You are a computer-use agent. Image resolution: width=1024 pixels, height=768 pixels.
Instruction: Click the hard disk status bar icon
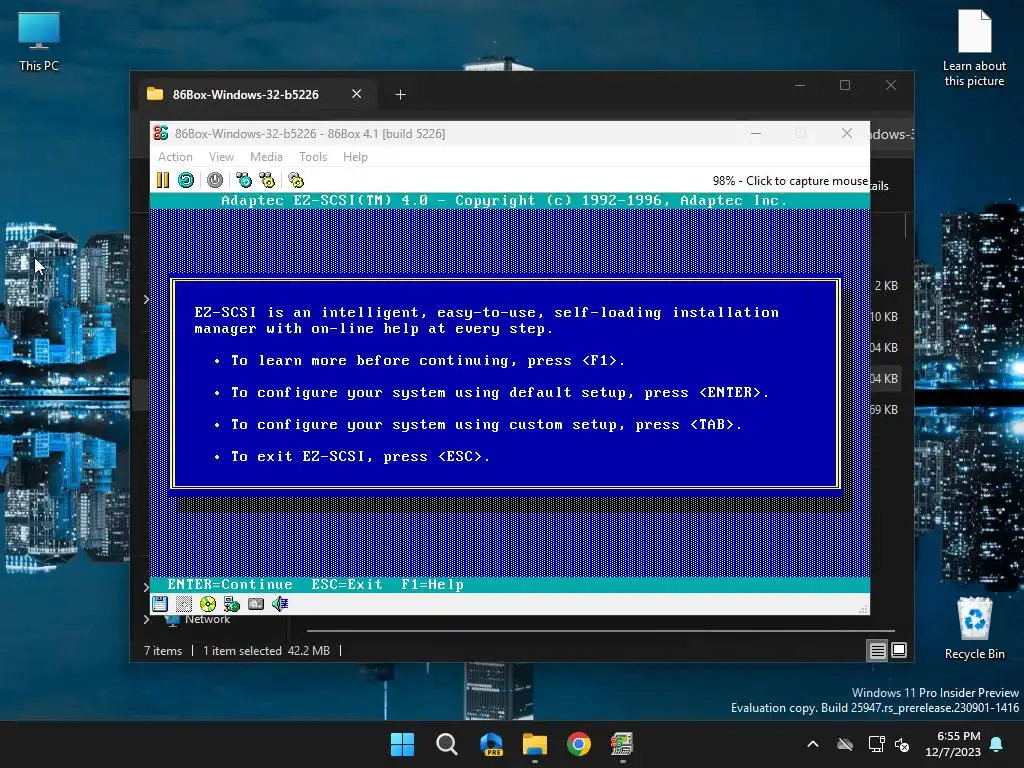tap(256, 604)
